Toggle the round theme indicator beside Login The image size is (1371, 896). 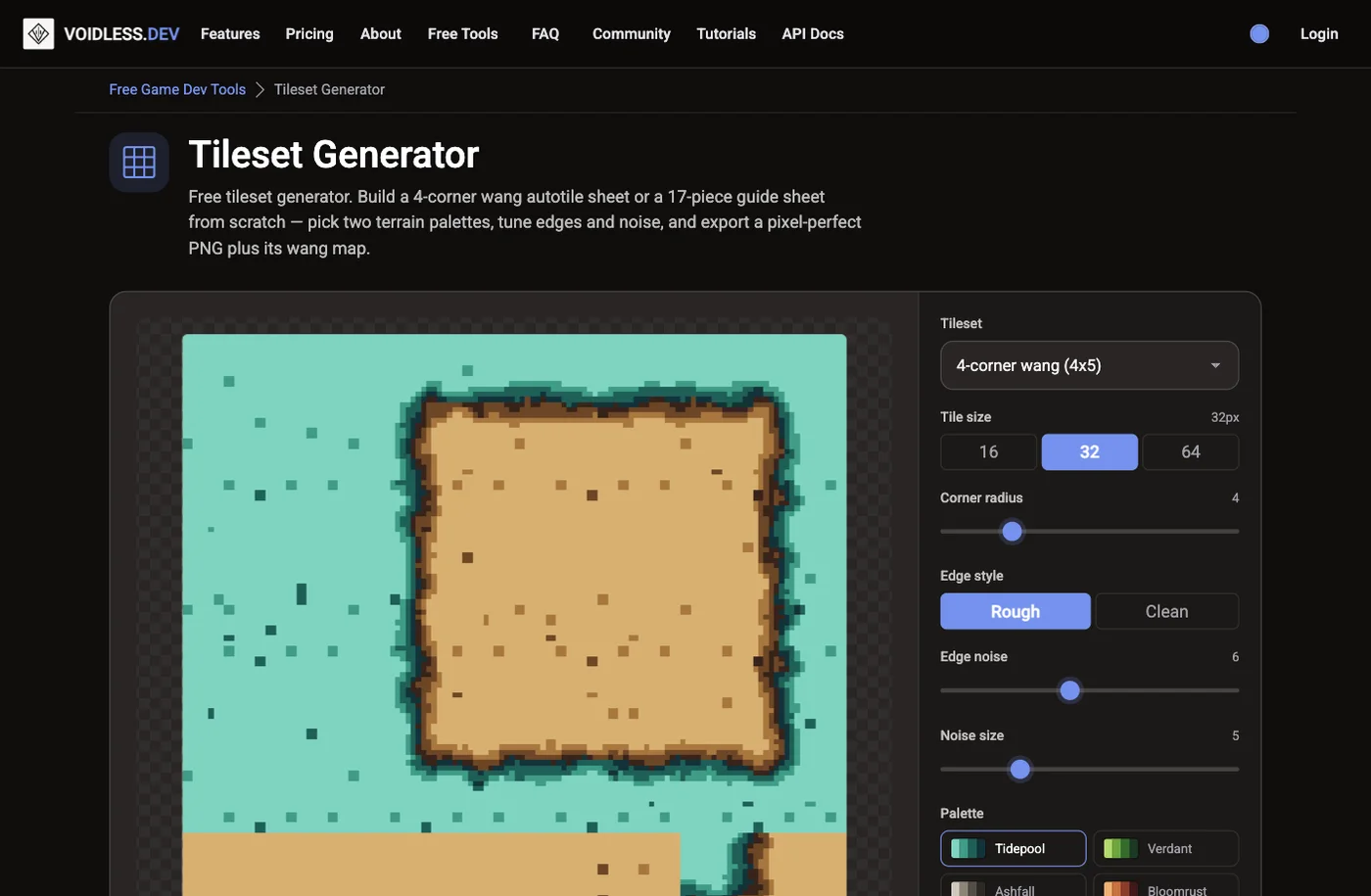pyautogui.click(x=1259, y=33)
